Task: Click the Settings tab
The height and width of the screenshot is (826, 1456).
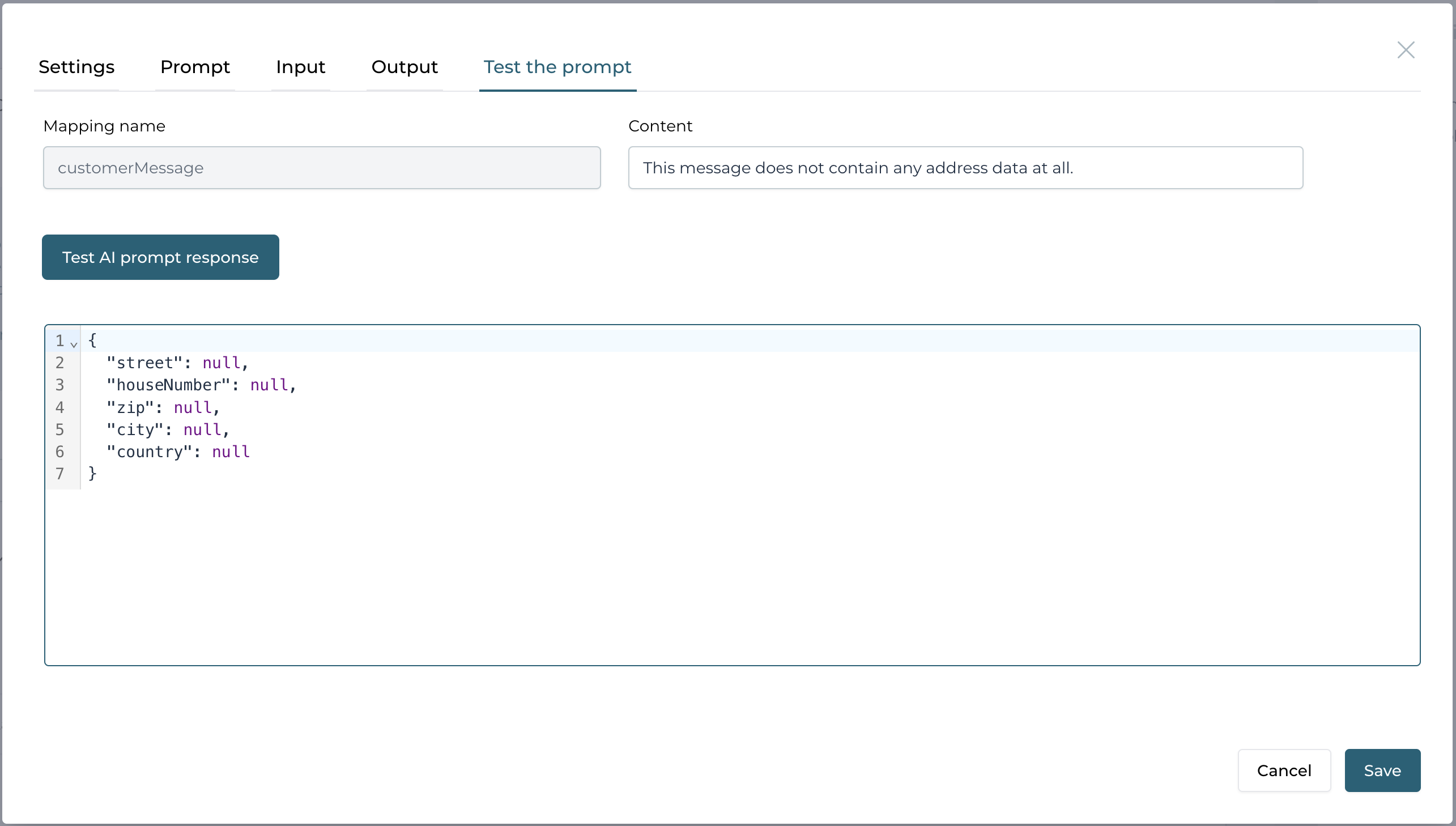Action: (x=76, y=66)
